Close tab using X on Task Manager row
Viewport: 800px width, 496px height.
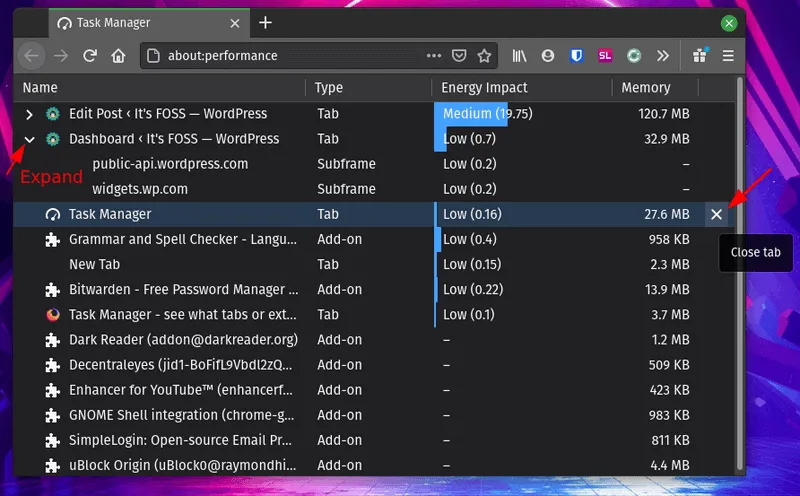coord(716,214)
